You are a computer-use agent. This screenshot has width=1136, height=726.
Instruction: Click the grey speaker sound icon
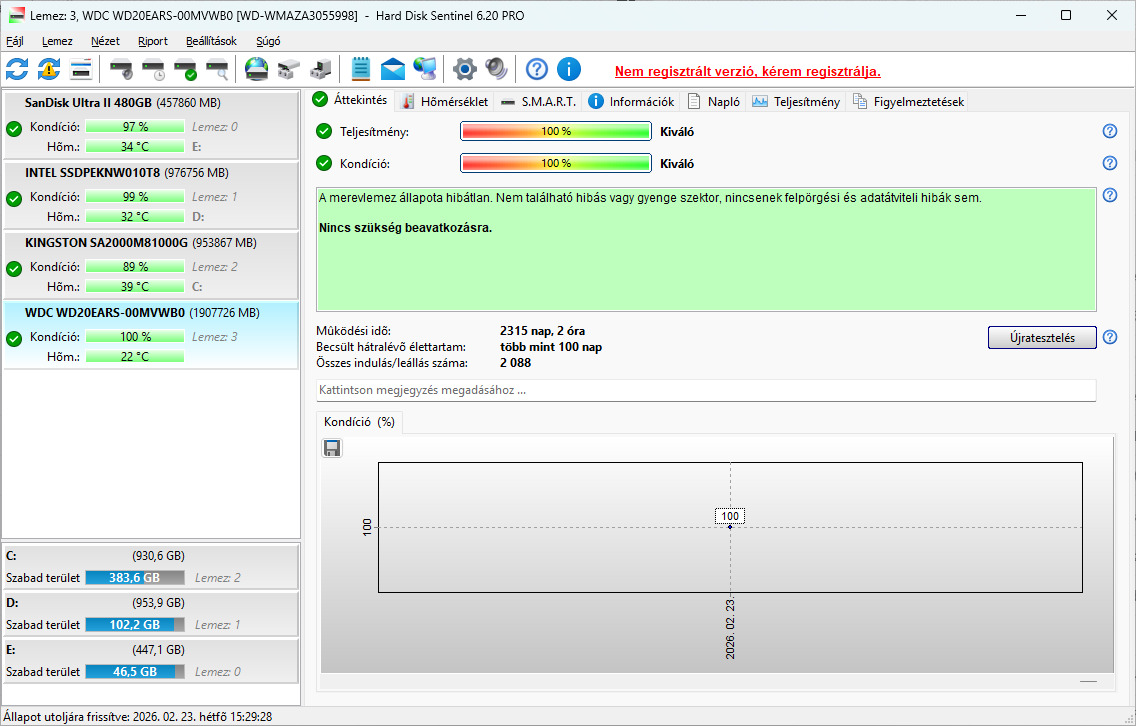click(x=496, y=70)
